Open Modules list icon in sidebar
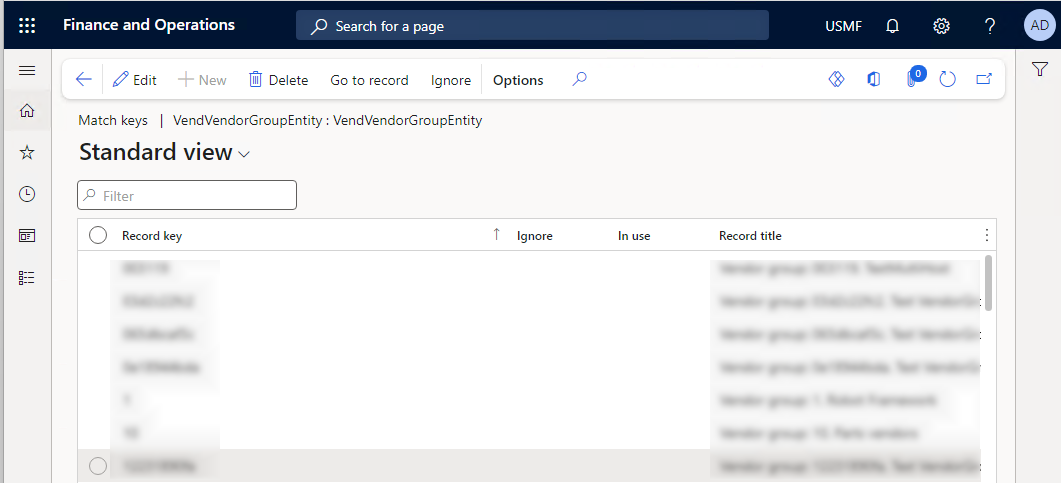 pos(27,277)
